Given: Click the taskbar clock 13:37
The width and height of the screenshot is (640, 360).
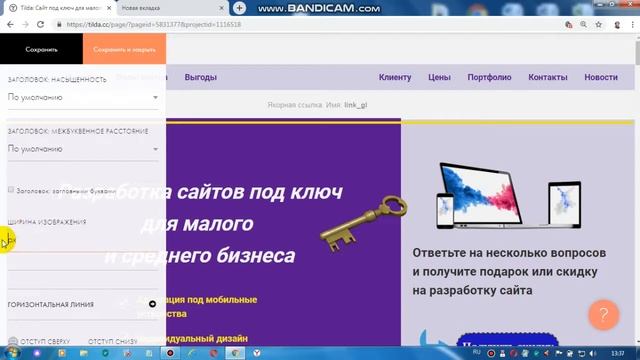Looking at the screenshot, I should (618, 353).
